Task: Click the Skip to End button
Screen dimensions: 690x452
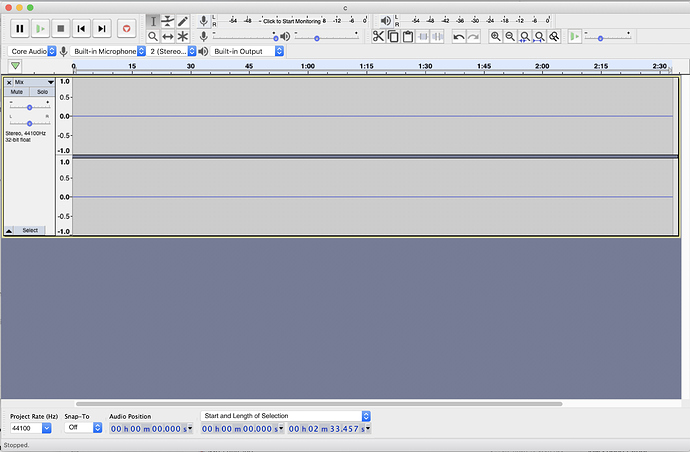Action: (x=102, y=29)
